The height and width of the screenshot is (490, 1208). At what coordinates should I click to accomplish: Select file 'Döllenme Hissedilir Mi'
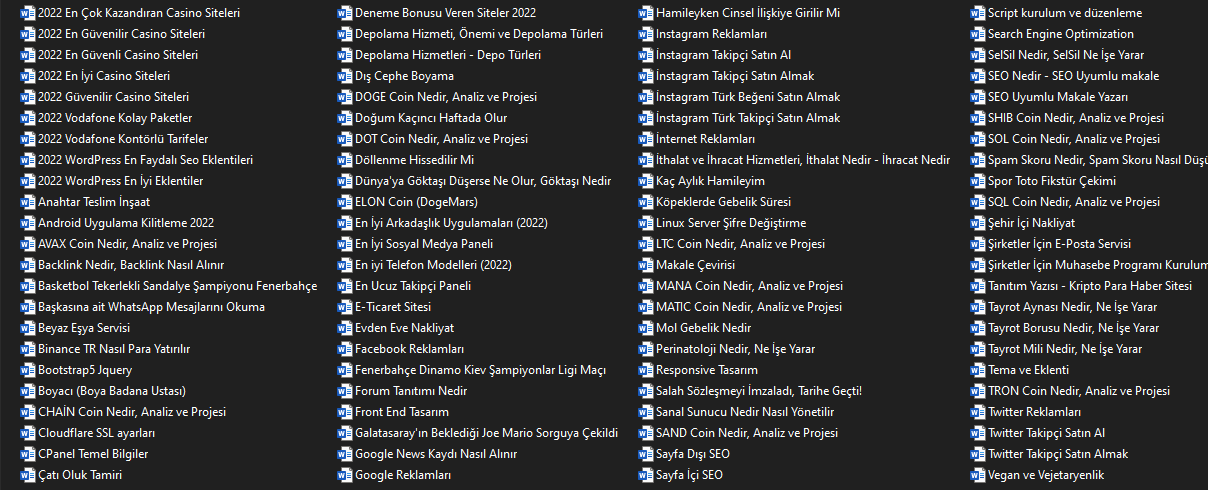[x=414, y=160]
